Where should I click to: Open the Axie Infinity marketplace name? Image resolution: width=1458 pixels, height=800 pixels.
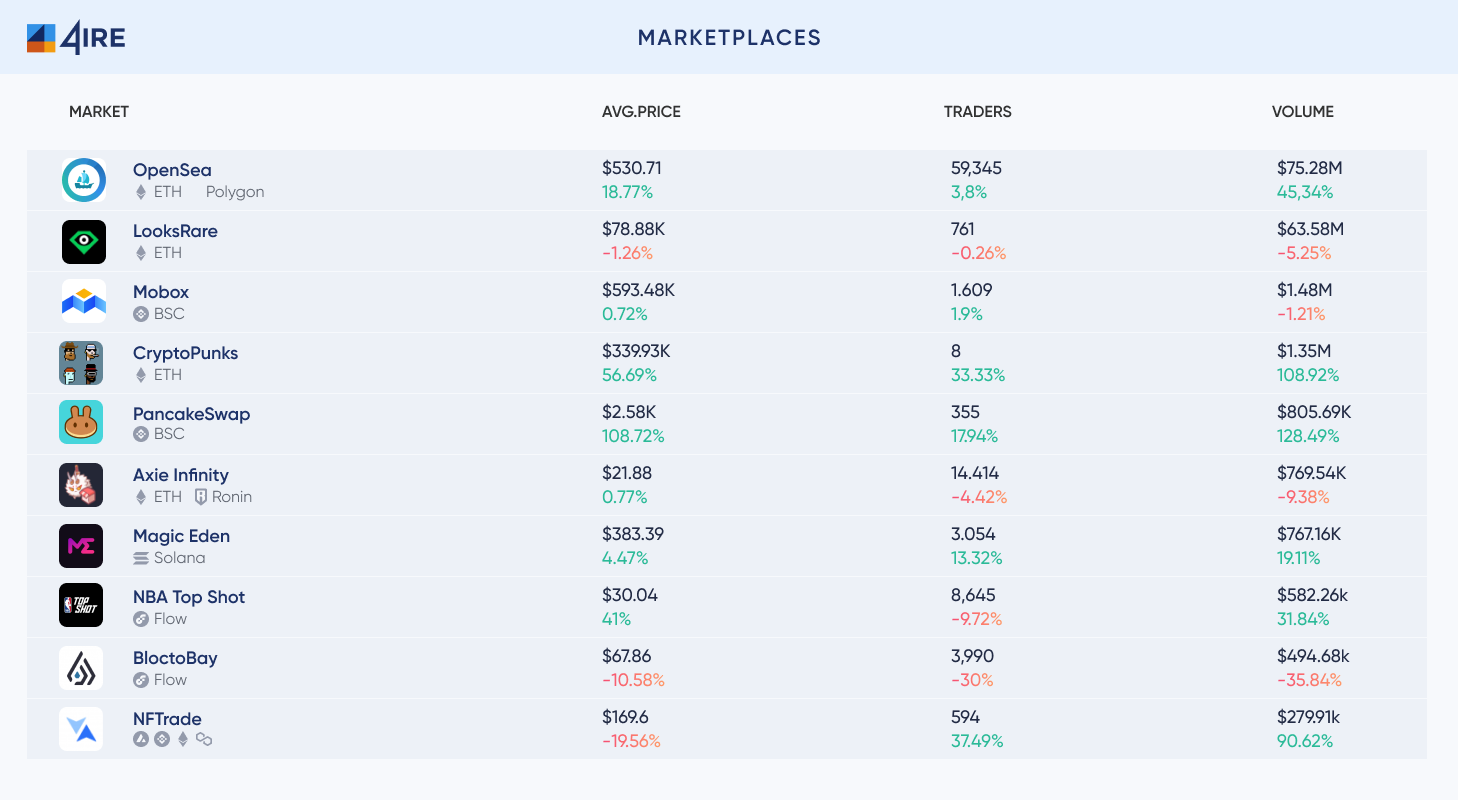181,475
